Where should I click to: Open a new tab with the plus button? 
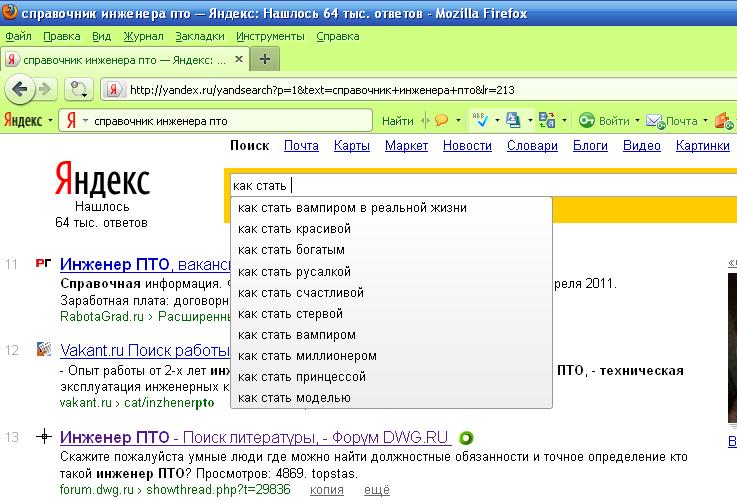265,59
